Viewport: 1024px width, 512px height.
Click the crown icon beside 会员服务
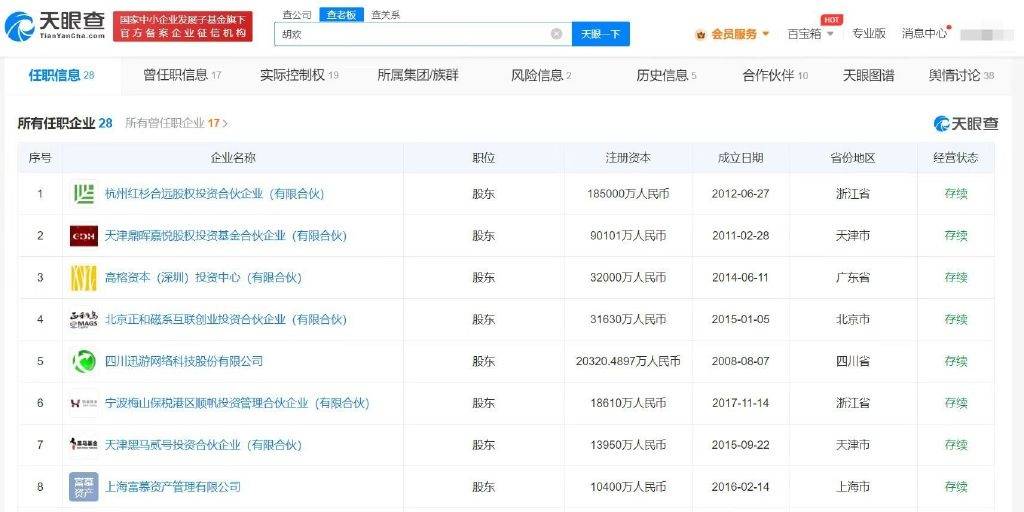coord(701,34)
